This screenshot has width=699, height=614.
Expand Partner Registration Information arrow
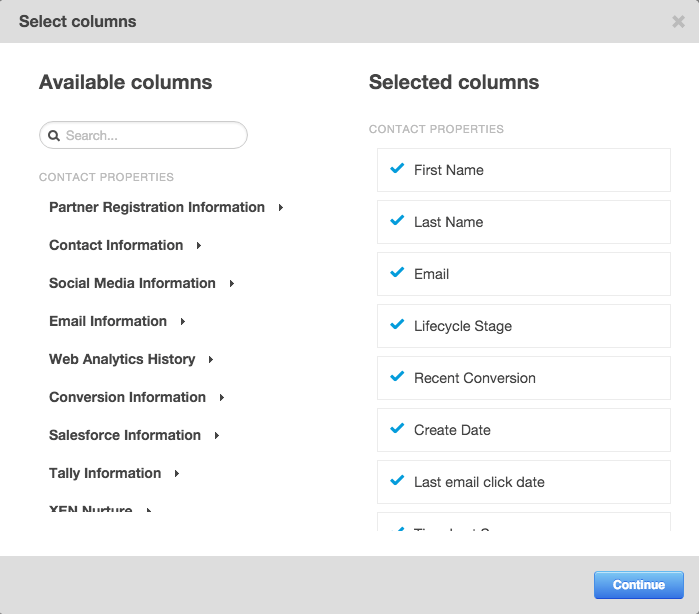click(281, 207)
